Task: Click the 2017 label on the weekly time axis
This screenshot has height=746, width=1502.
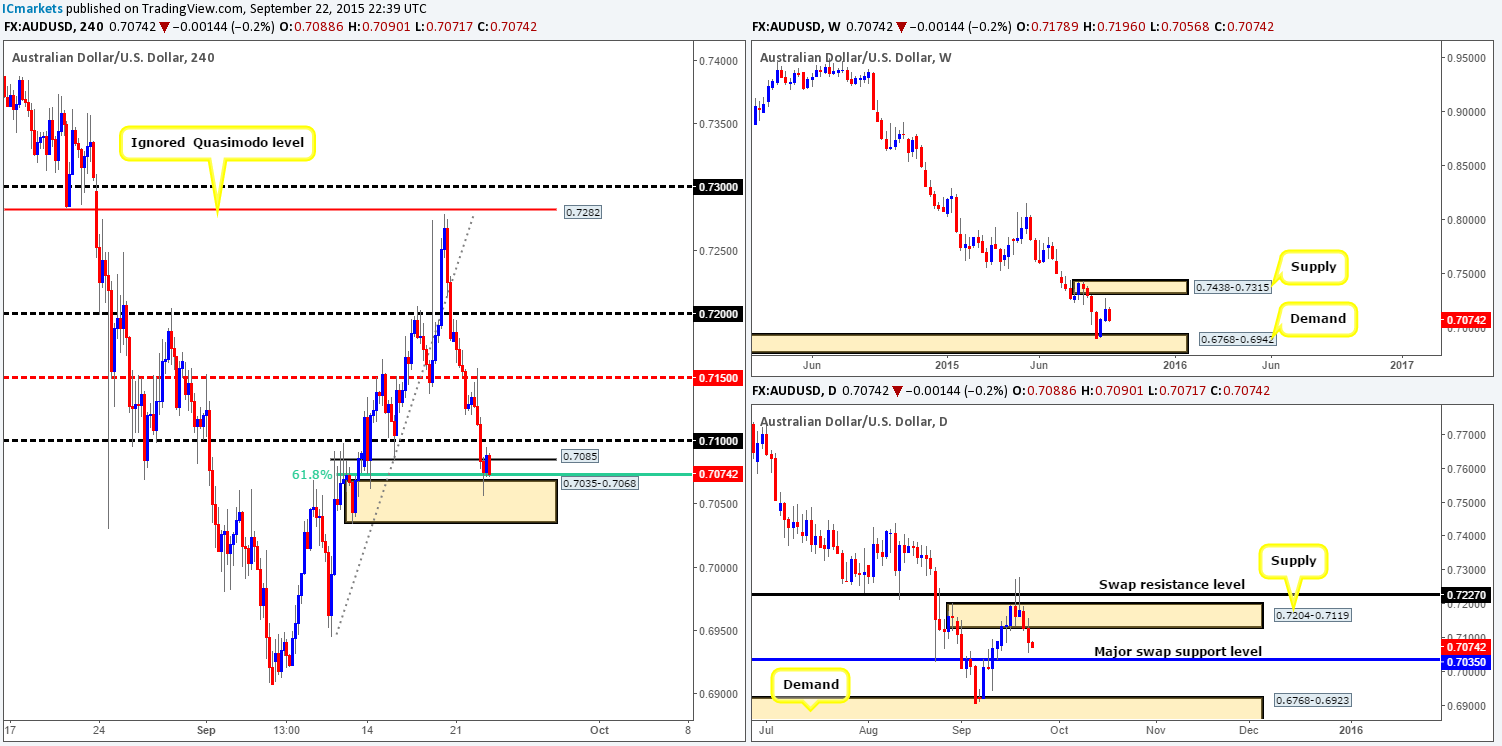Action: pyautogui.click(x=1401, y=365)
